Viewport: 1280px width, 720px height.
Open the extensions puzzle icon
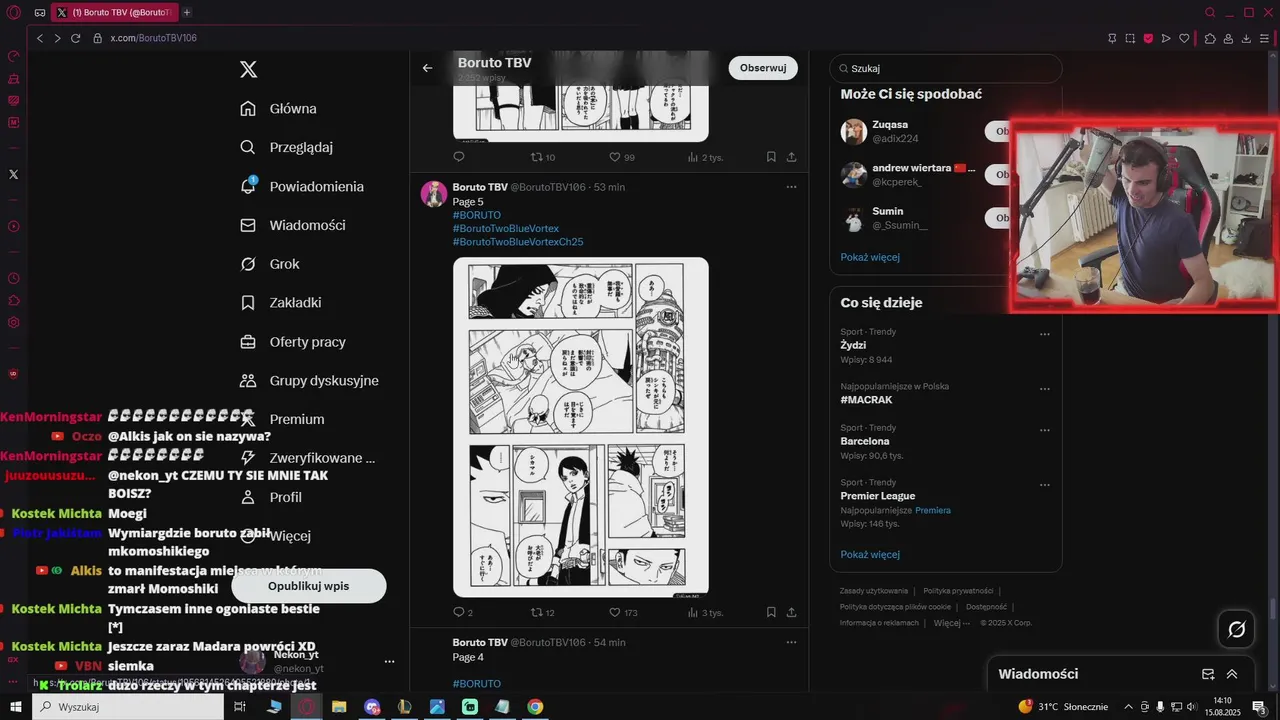[1210, 38]
